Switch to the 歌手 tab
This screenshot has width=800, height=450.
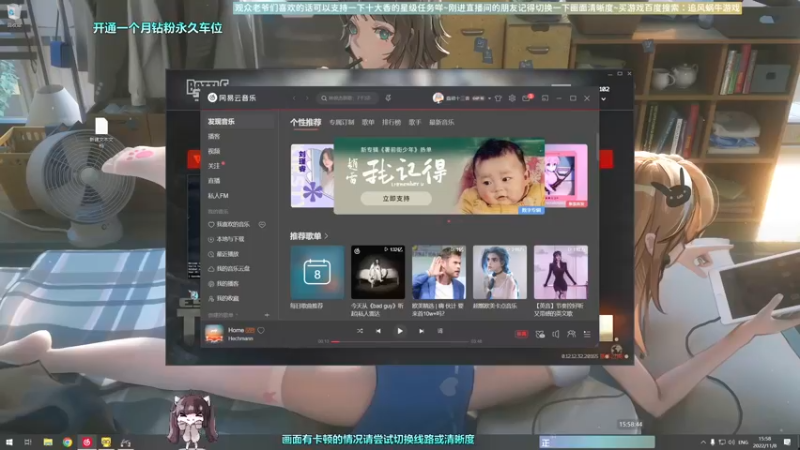[415, 122]
